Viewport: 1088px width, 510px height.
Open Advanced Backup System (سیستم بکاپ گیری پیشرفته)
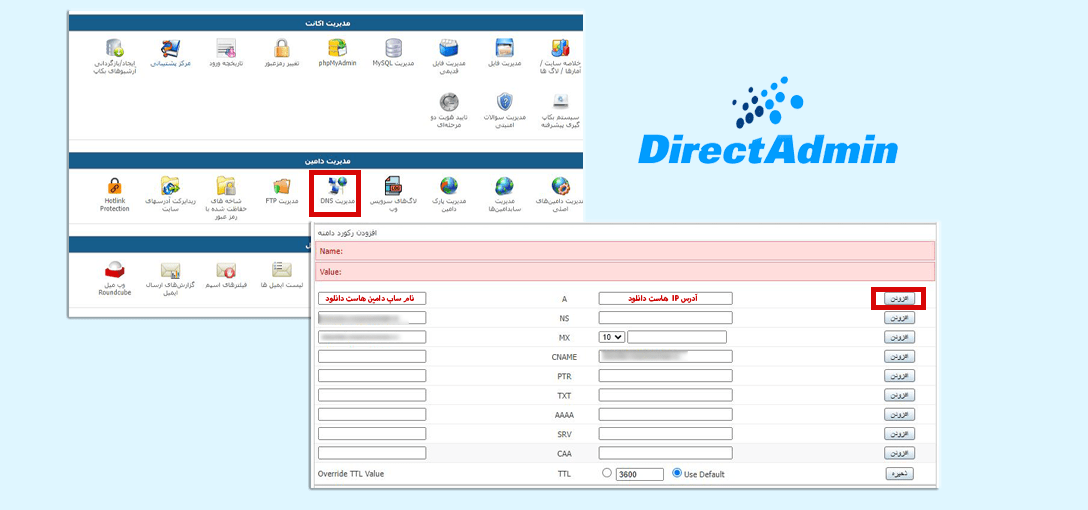click(561, 102)
